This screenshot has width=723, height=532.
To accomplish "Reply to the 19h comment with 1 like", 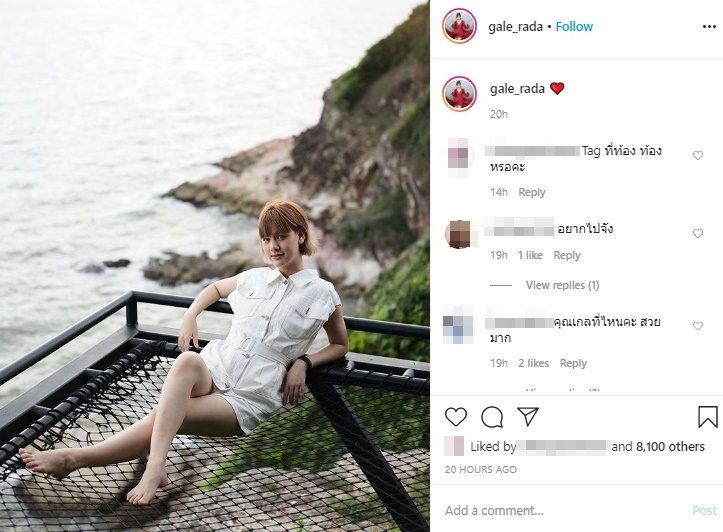I will click(x=567, y=255).
